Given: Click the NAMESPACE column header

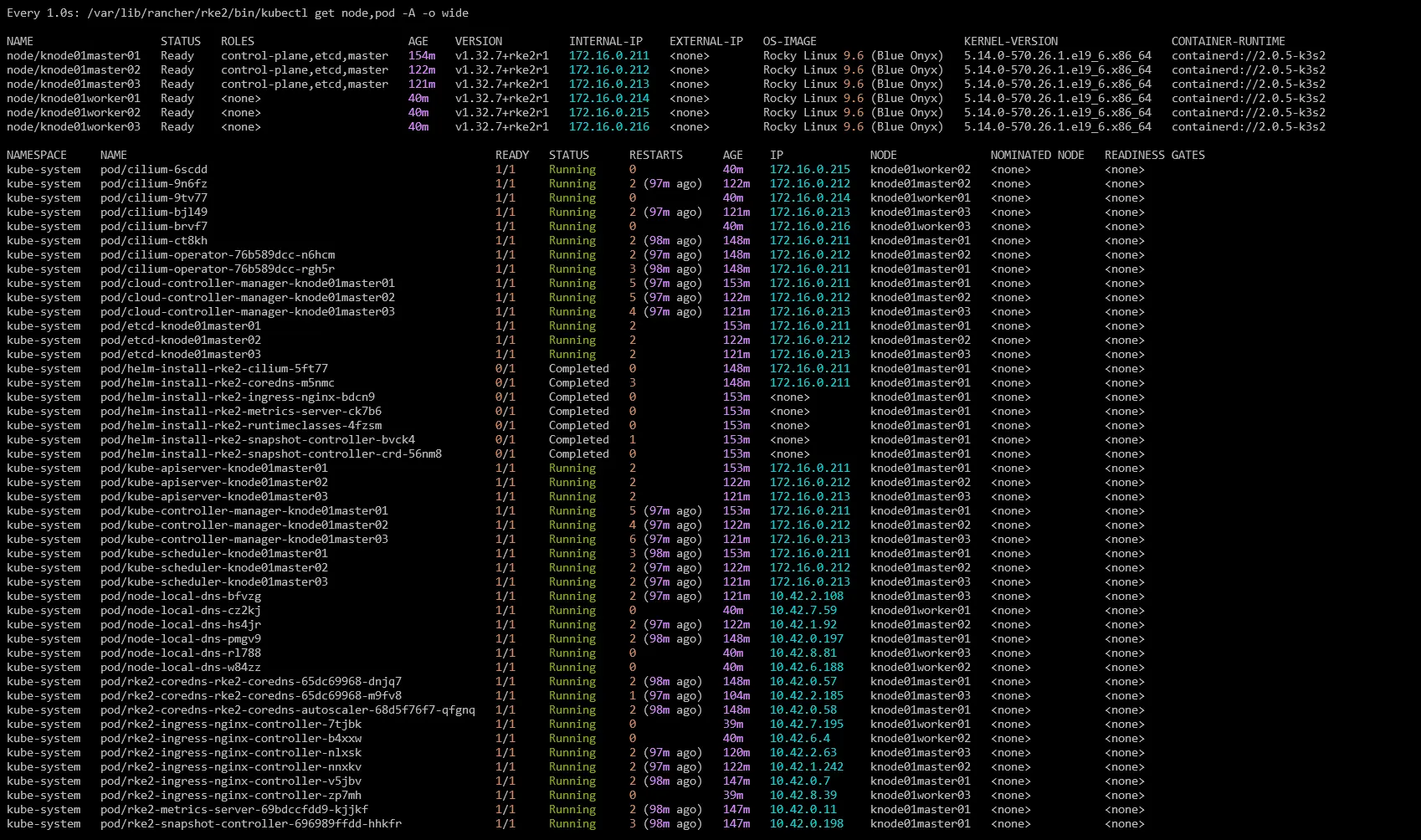Looking at the screenshot, I should (37, 155).
